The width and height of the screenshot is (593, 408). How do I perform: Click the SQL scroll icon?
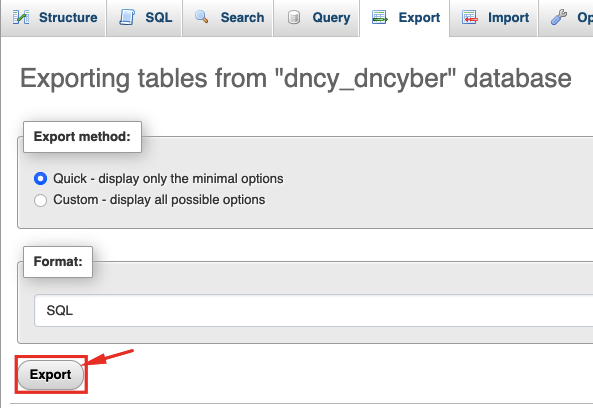pos(127,17)
